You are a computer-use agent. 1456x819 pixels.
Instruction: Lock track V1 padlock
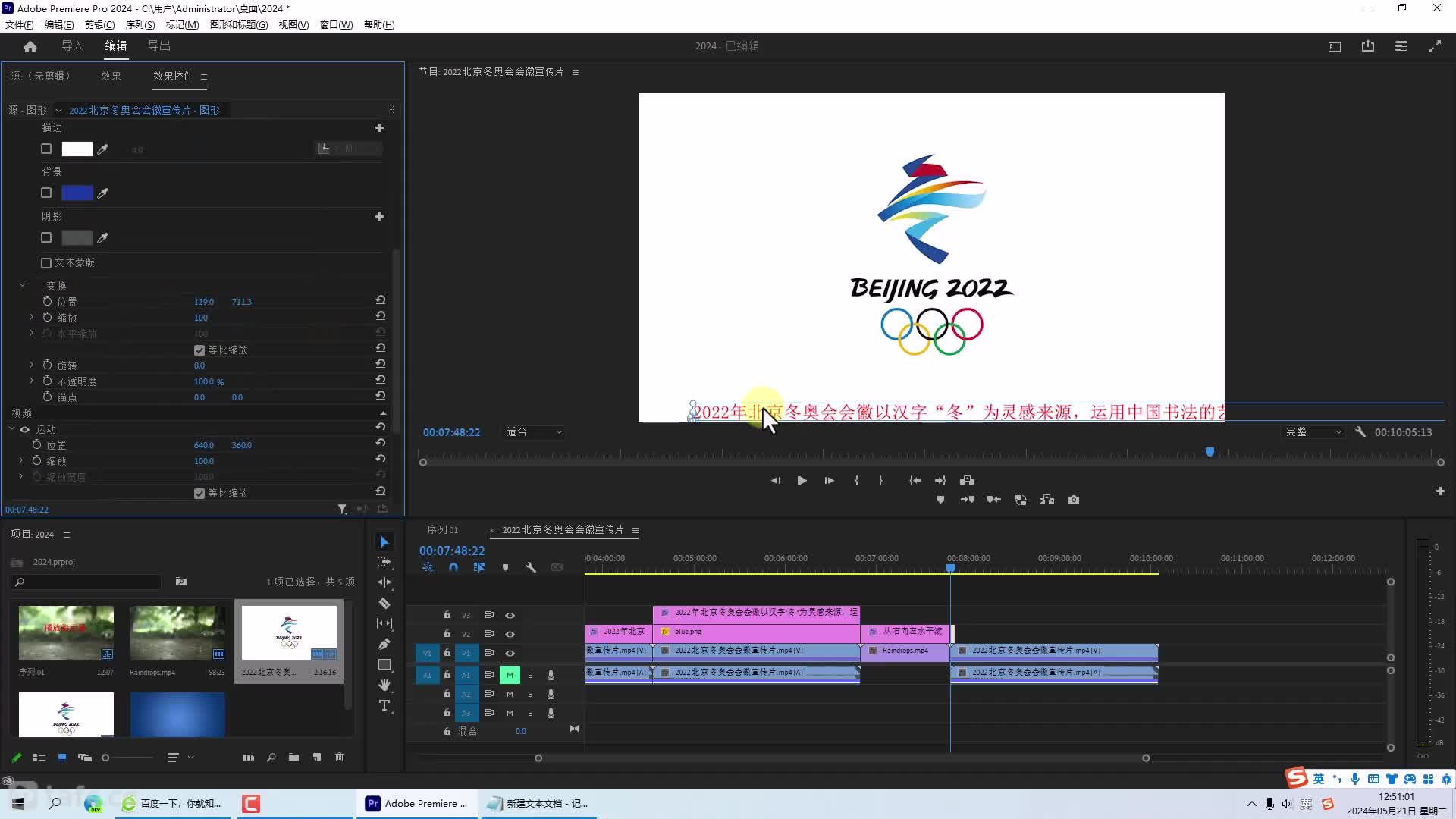(x=447, y=653)
